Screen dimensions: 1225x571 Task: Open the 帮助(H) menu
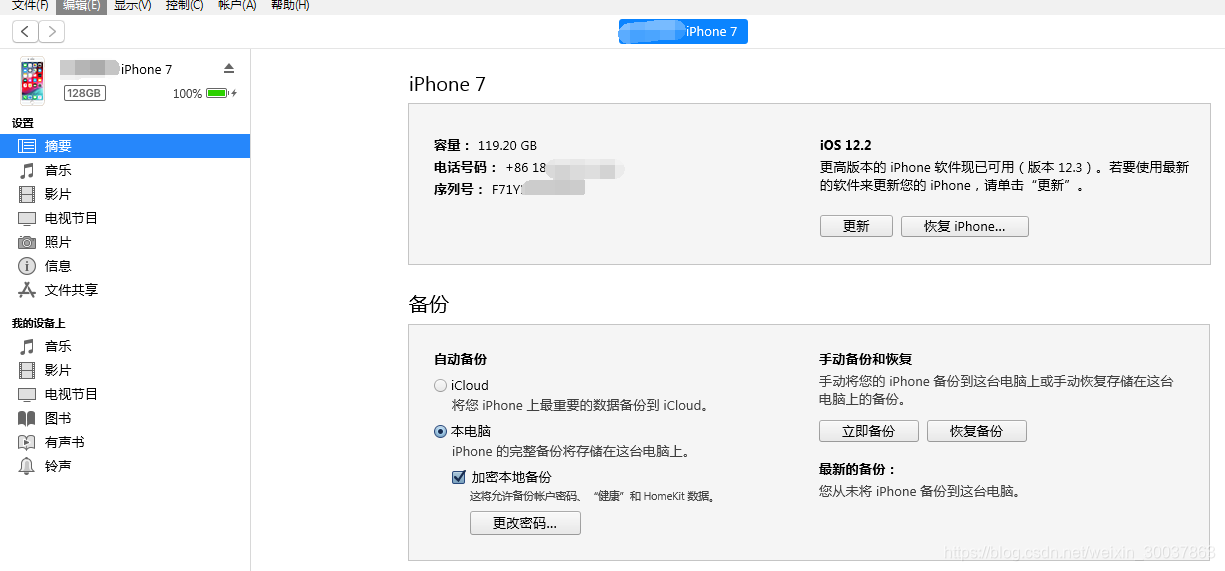pos(290,5)
